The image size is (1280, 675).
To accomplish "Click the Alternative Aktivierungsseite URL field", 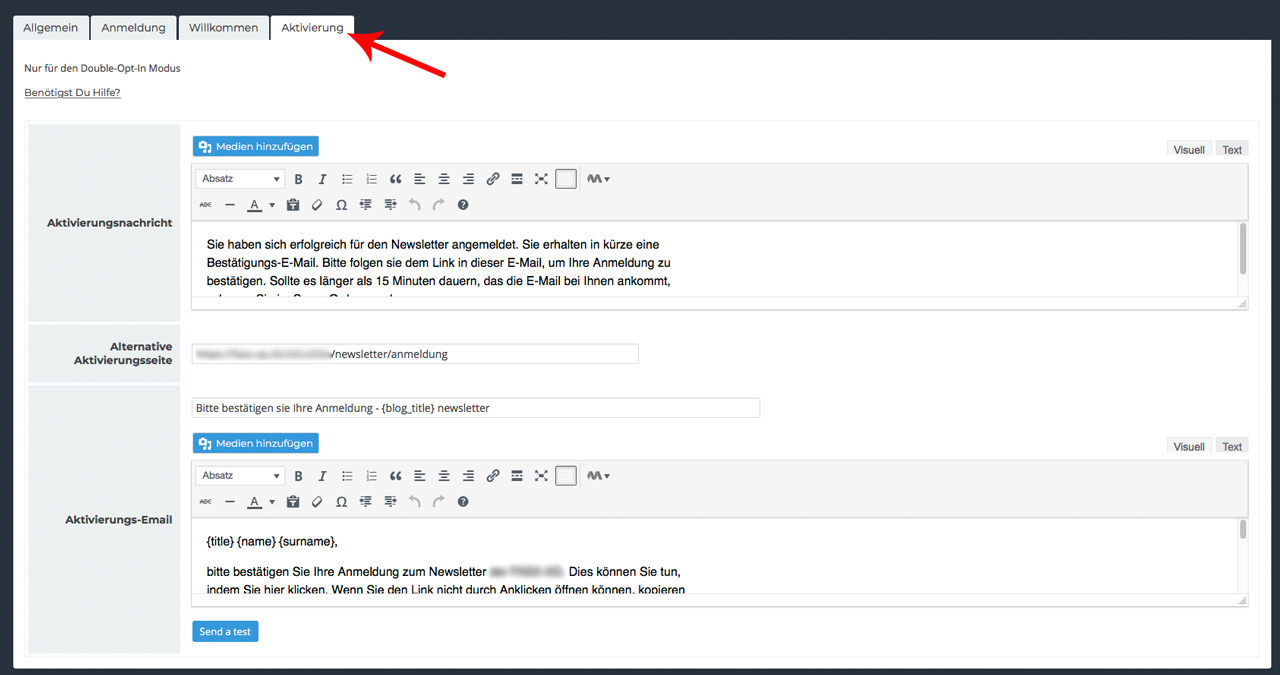I will 415,354.
